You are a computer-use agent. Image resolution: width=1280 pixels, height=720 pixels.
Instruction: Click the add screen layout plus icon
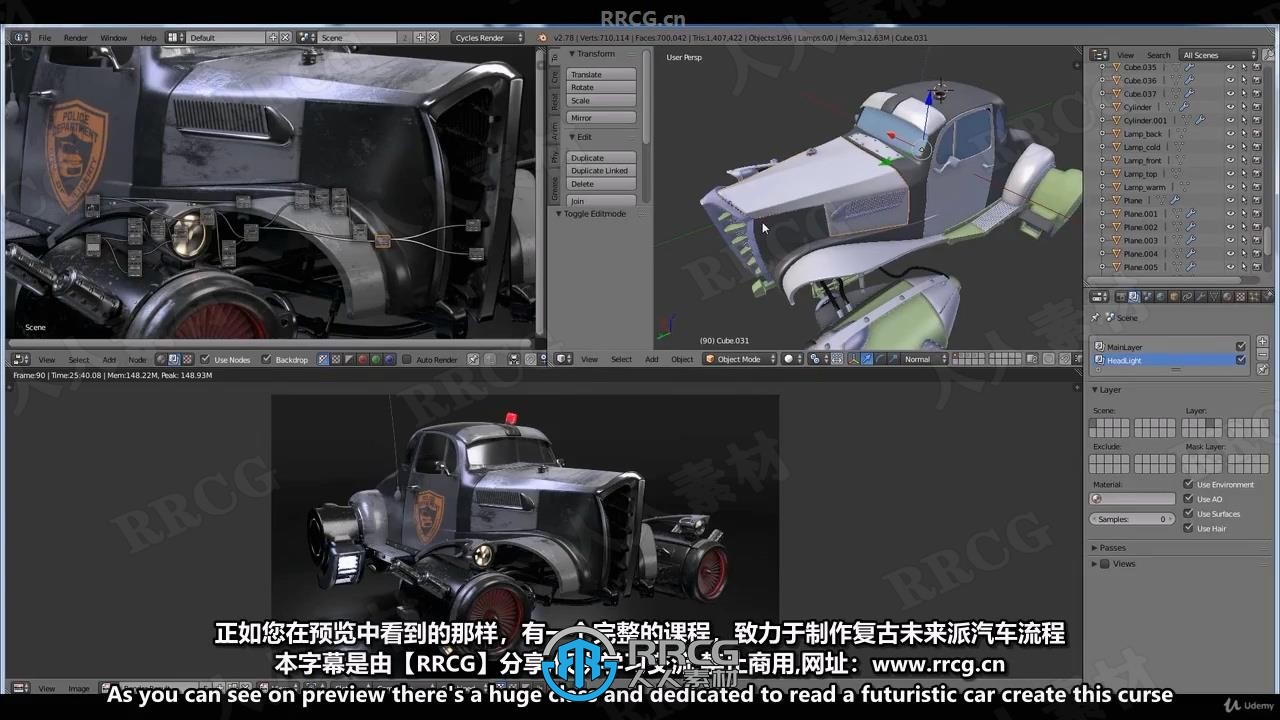[273, 37]
